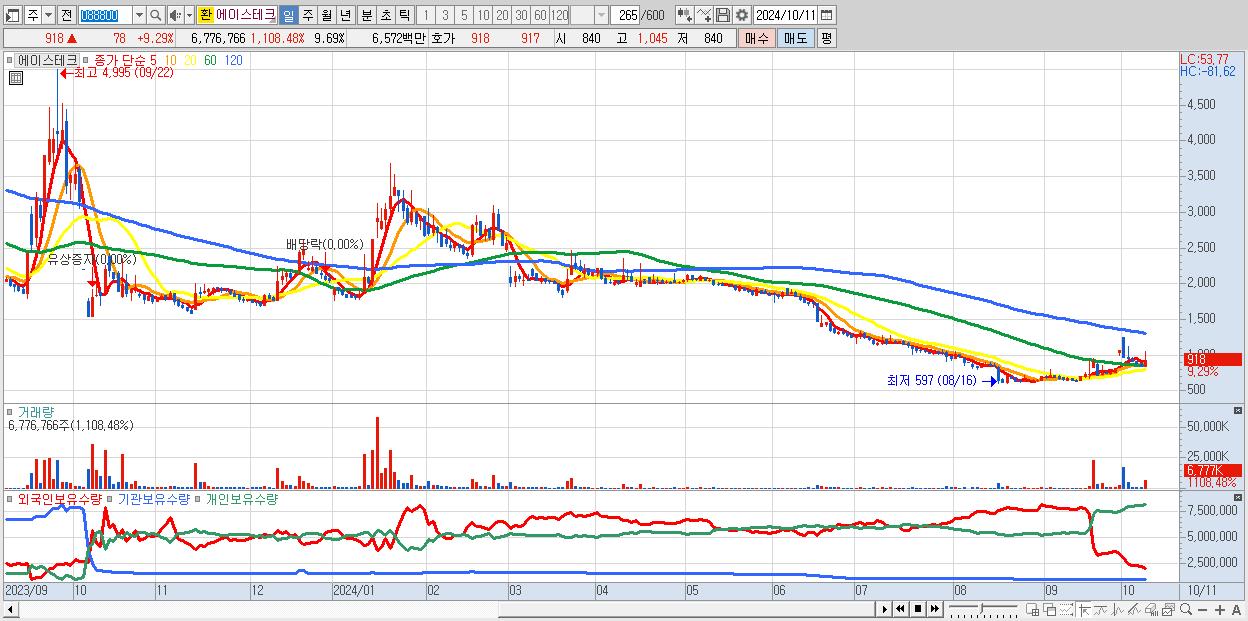This screenshot has height=621, width=1248.
Task: Click the window layout icon at top-left
Action: 12,15
